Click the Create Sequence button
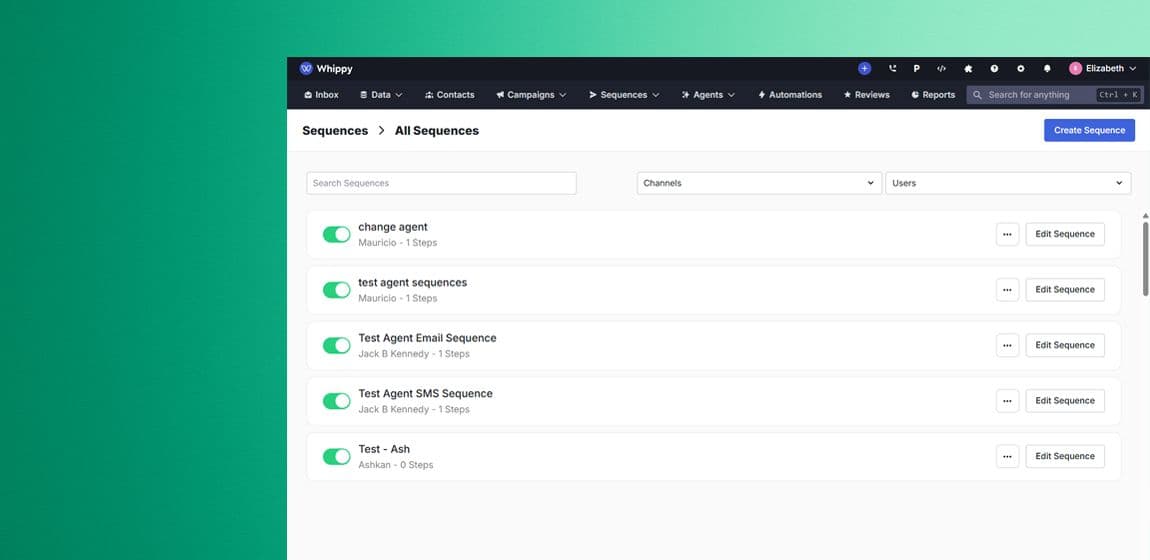Screen dimensions: 1150x560 [x=1089, y=130]
